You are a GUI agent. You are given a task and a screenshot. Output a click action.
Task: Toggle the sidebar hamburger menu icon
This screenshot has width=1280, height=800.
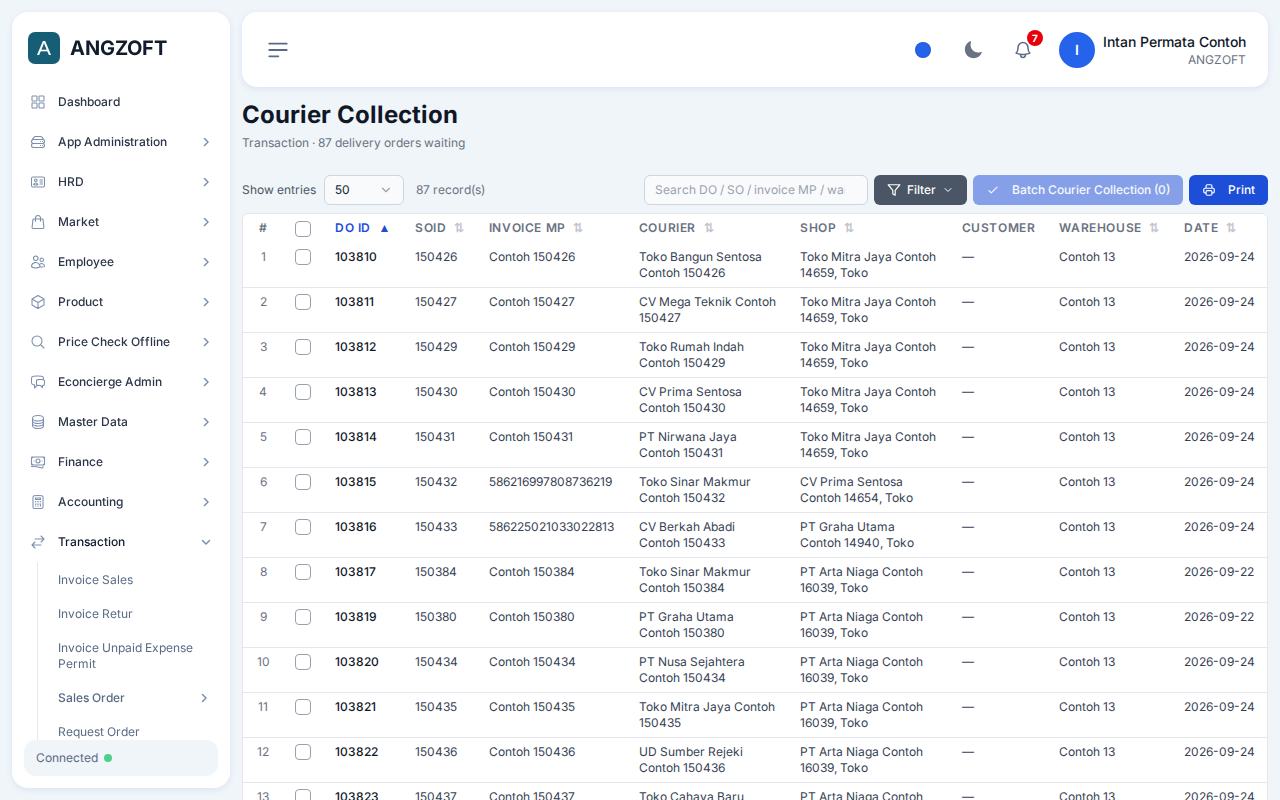pos(278,50)
